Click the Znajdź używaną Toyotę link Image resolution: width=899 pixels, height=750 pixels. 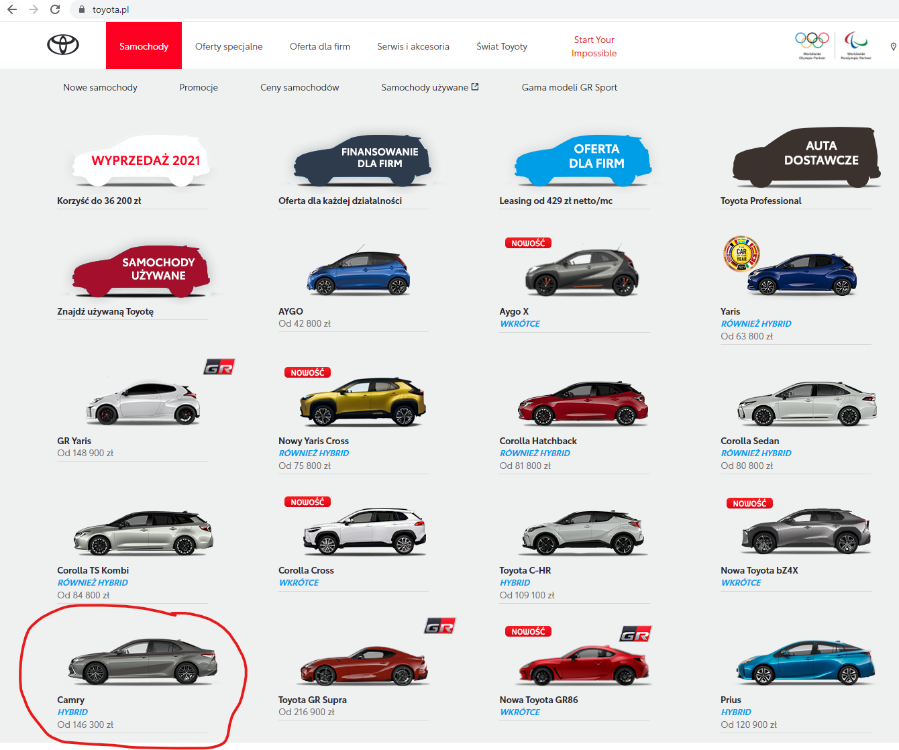(105, 311)
